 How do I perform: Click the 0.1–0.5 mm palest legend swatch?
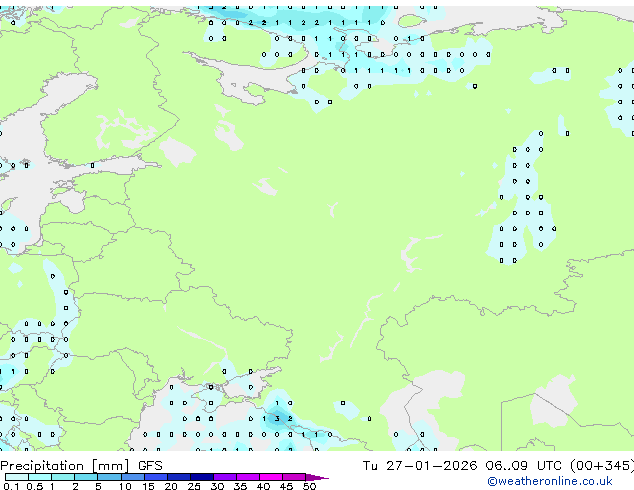17,477
